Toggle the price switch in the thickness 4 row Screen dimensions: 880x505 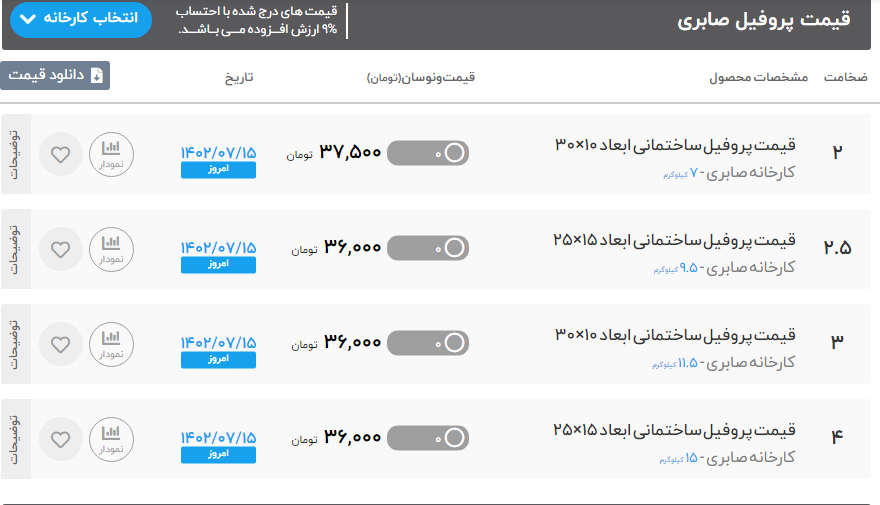(x=428, y=438)
